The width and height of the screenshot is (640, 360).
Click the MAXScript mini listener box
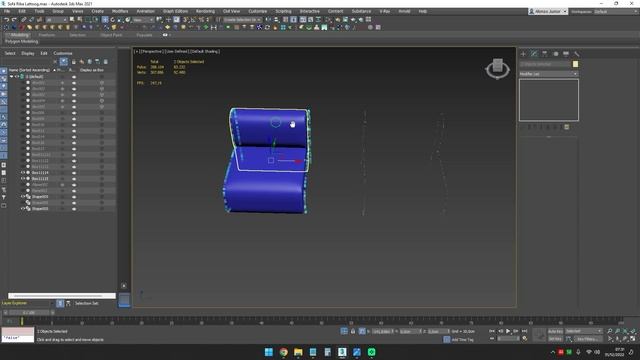click(18, 335)
